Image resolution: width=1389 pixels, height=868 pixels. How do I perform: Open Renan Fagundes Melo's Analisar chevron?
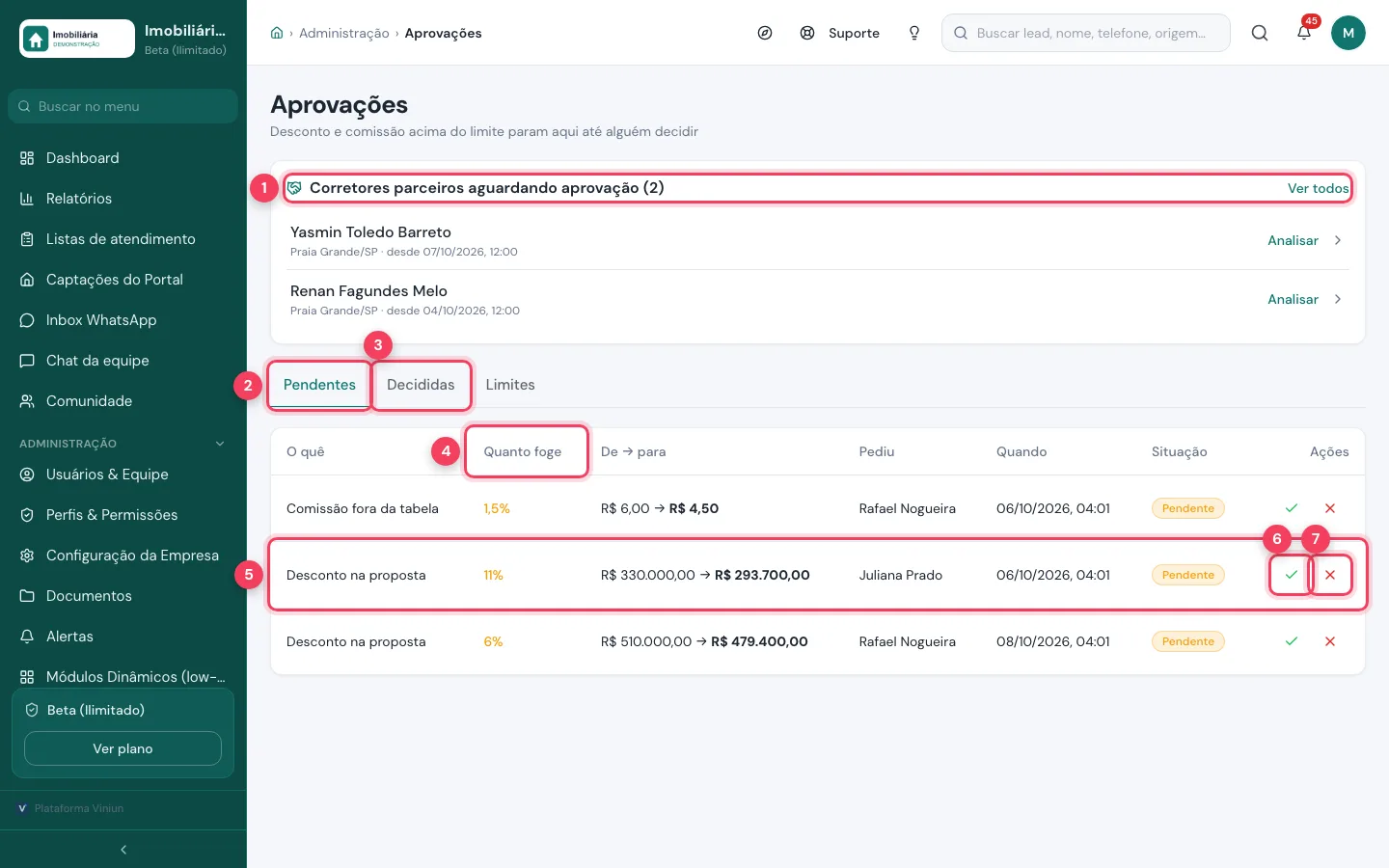pos(1338,299)
